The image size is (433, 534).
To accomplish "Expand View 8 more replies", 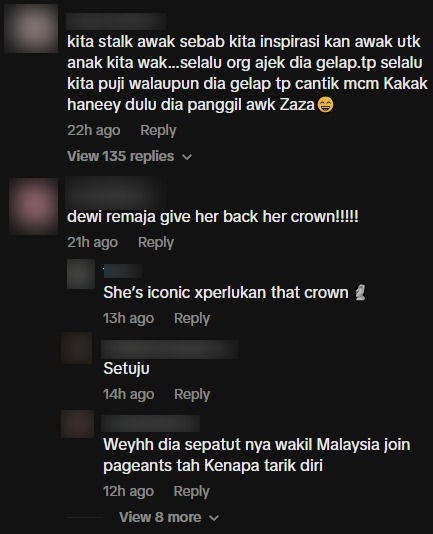I will tap(169, 517).
